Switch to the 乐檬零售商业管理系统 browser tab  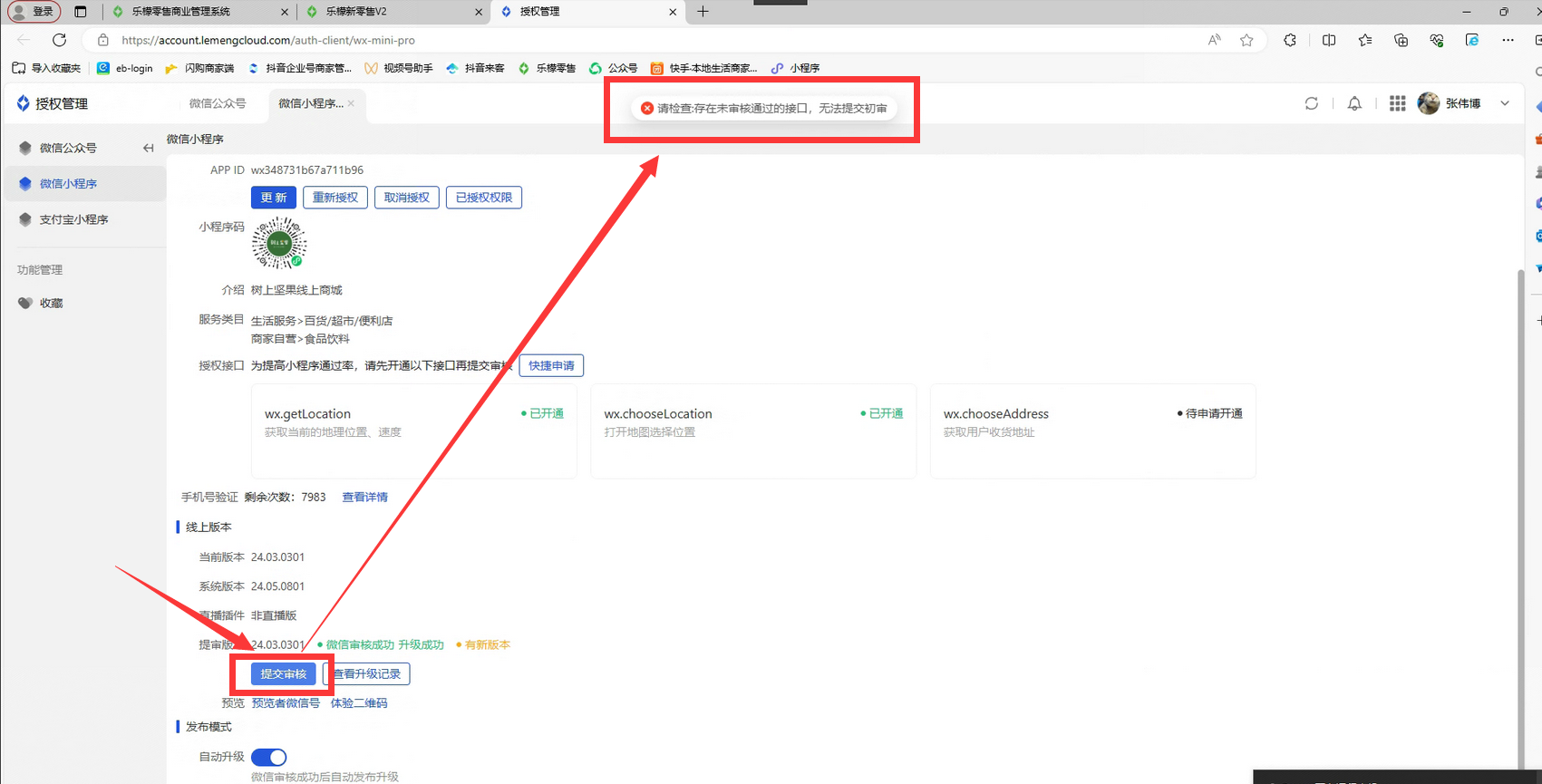click(199, 12)
